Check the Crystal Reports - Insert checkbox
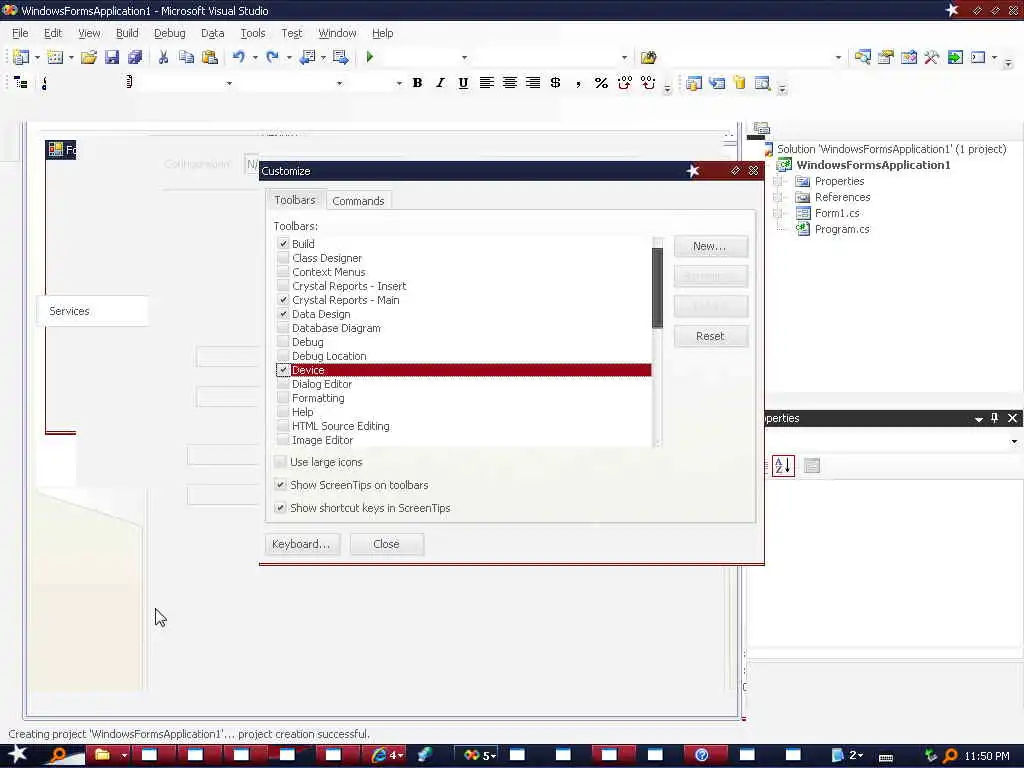The width and height of the screenshot is (1024, 768). coord(283,286)
